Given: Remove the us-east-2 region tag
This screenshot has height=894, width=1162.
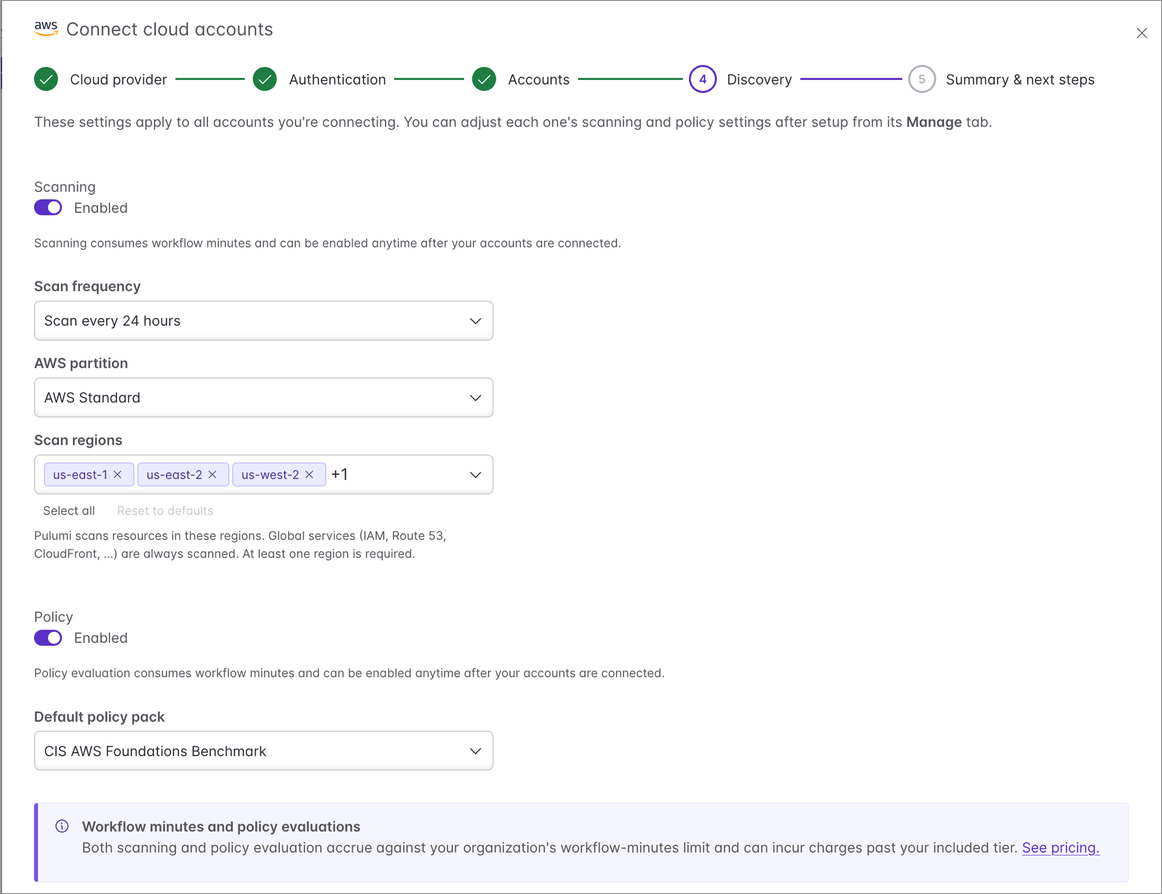Looking at the screenshot, I should [213, 474].
